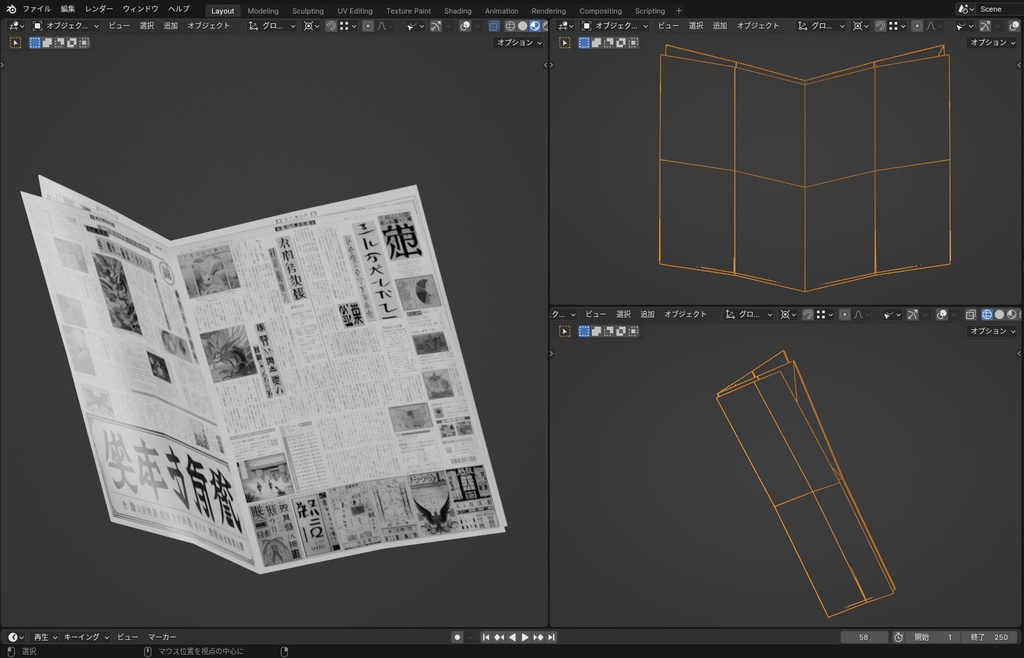The height and width of the screenshot is (658, 1024).
Task: Toggle gizmos in left viewport
Action: 436,26
